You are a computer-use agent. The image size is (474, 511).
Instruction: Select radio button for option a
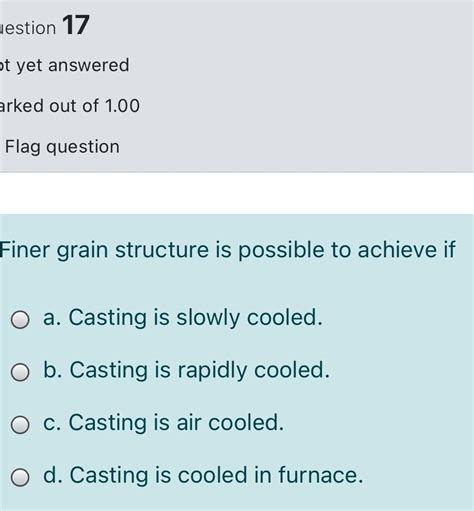point(20,320)
